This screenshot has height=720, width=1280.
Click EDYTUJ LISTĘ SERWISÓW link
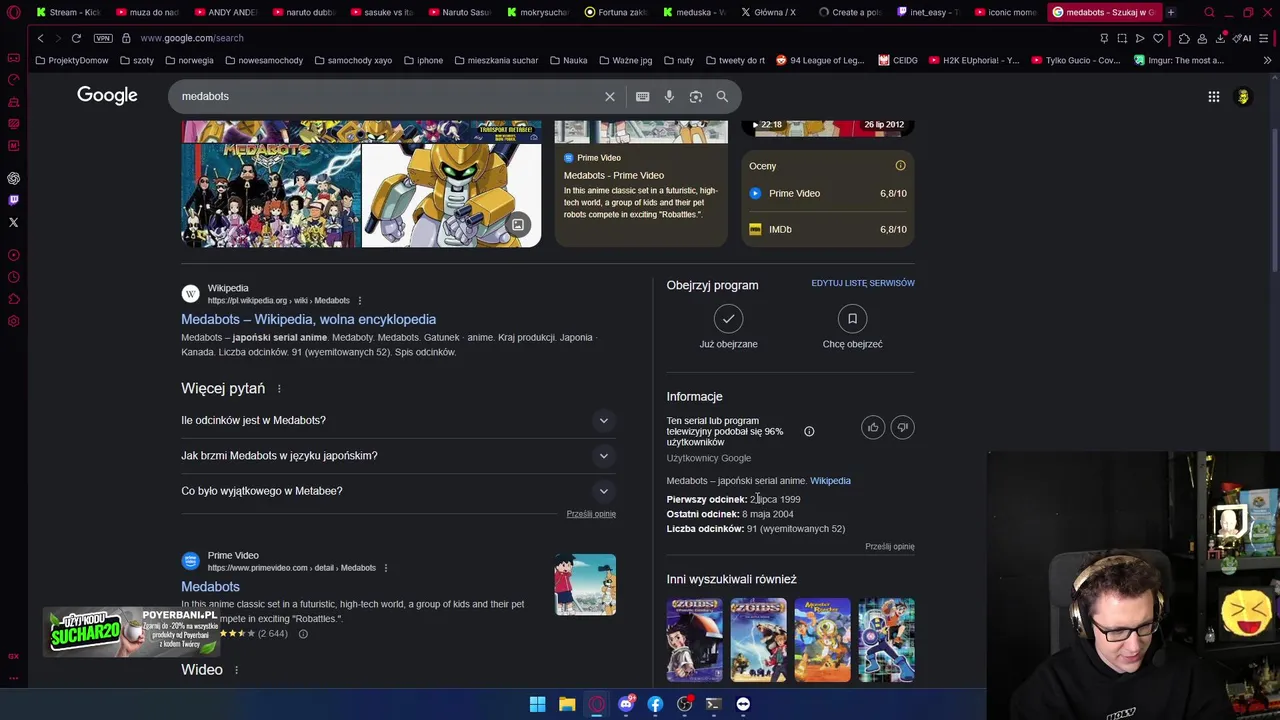click(x=863, y=283)
